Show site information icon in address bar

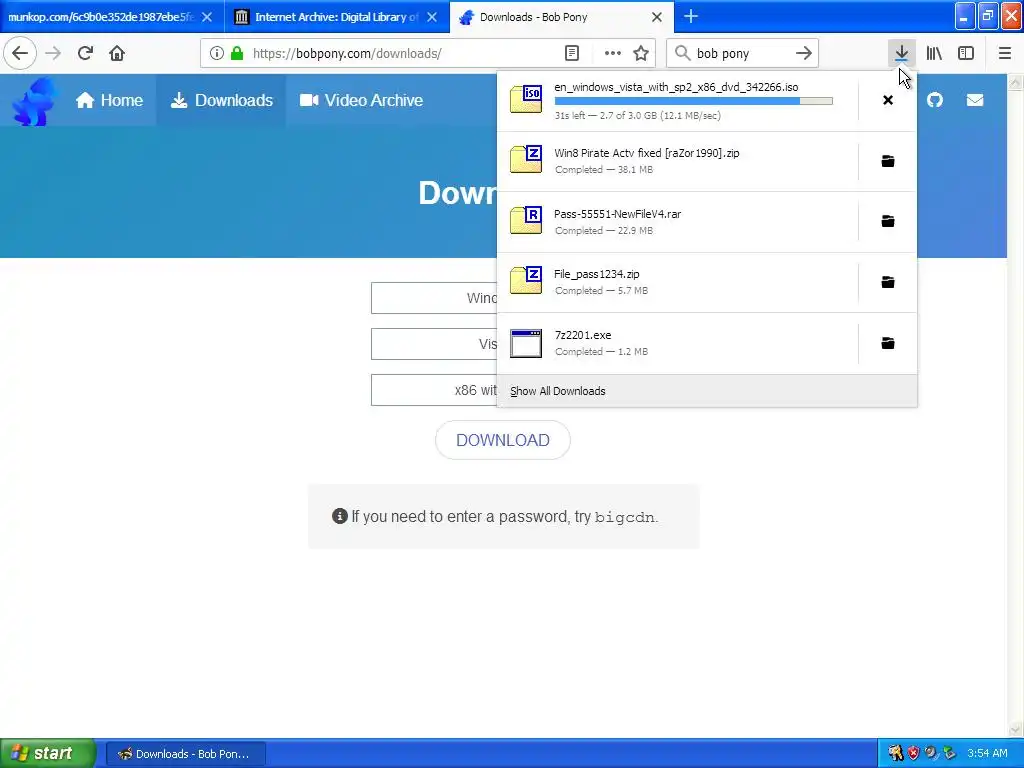pos(217,54)
